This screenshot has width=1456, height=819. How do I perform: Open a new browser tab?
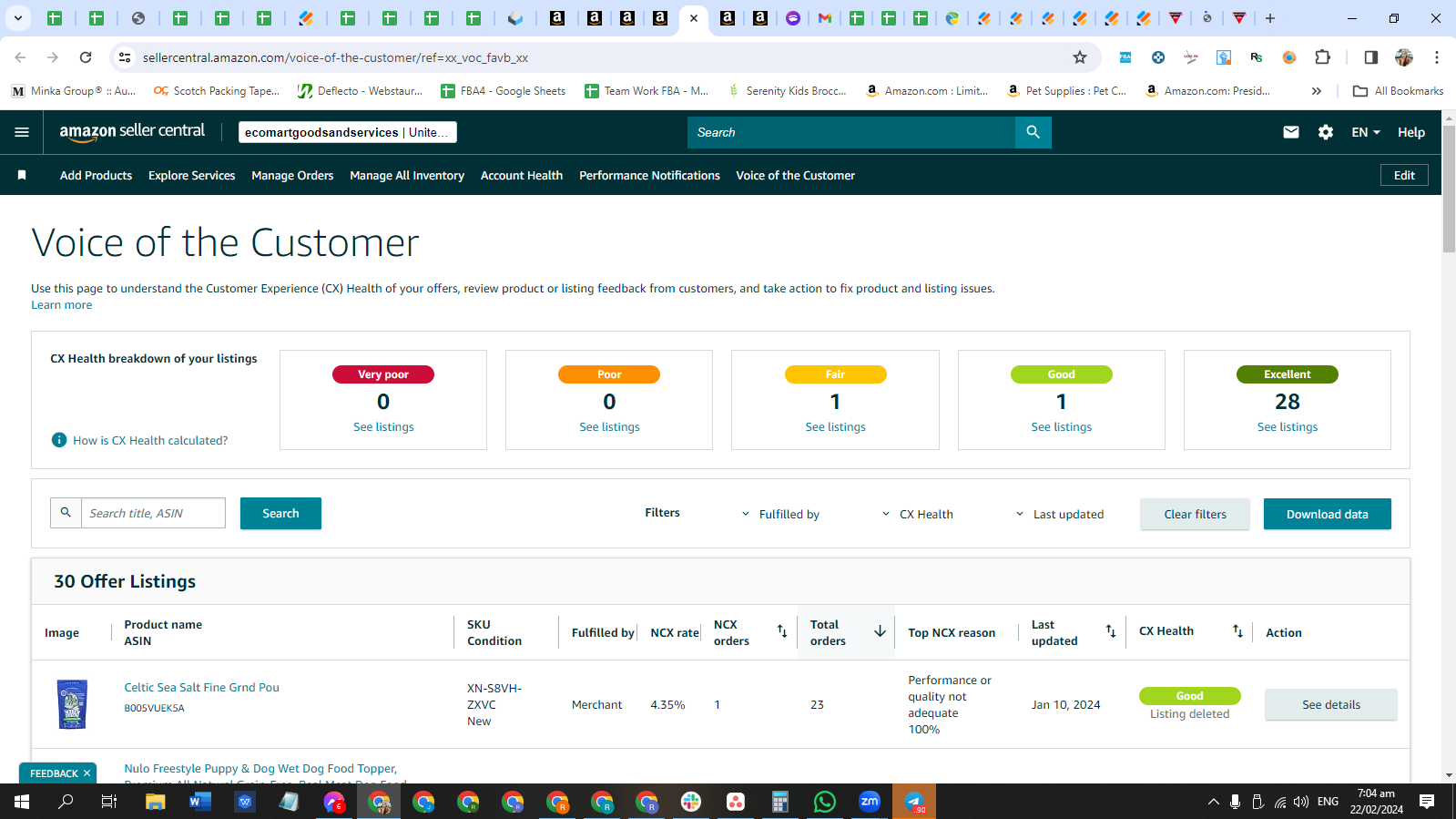(x=1270, y=18)
